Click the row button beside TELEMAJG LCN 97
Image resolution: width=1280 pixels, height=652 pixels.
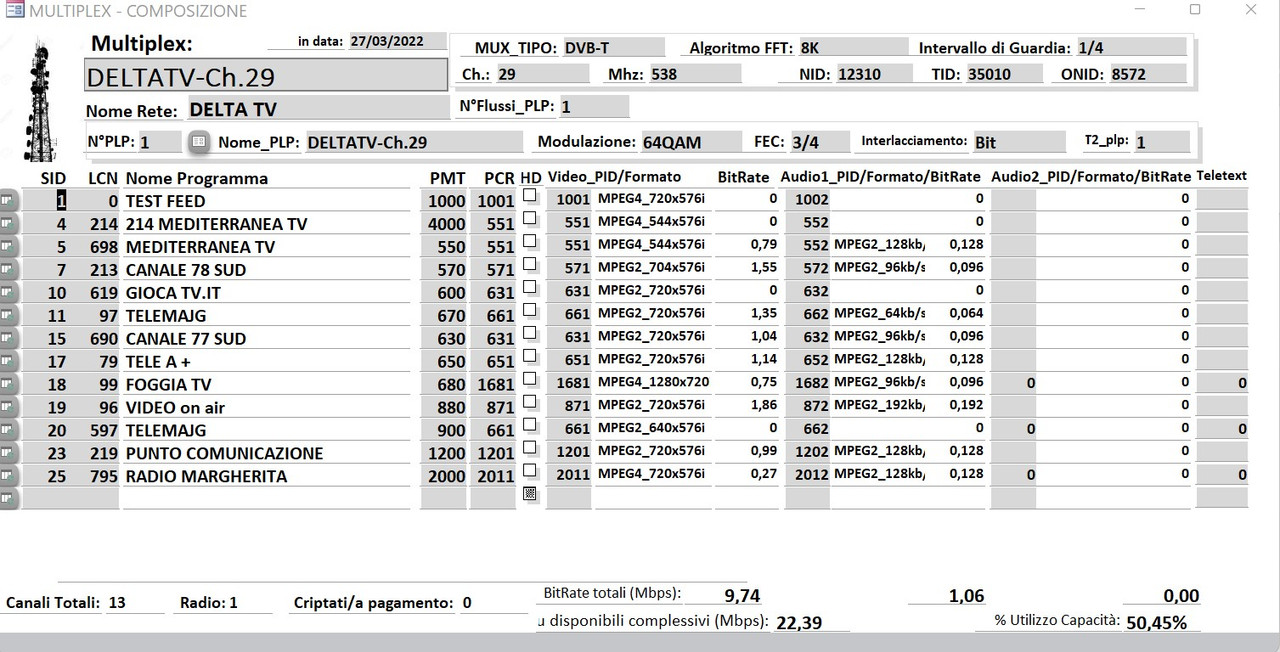coord(9,315)
